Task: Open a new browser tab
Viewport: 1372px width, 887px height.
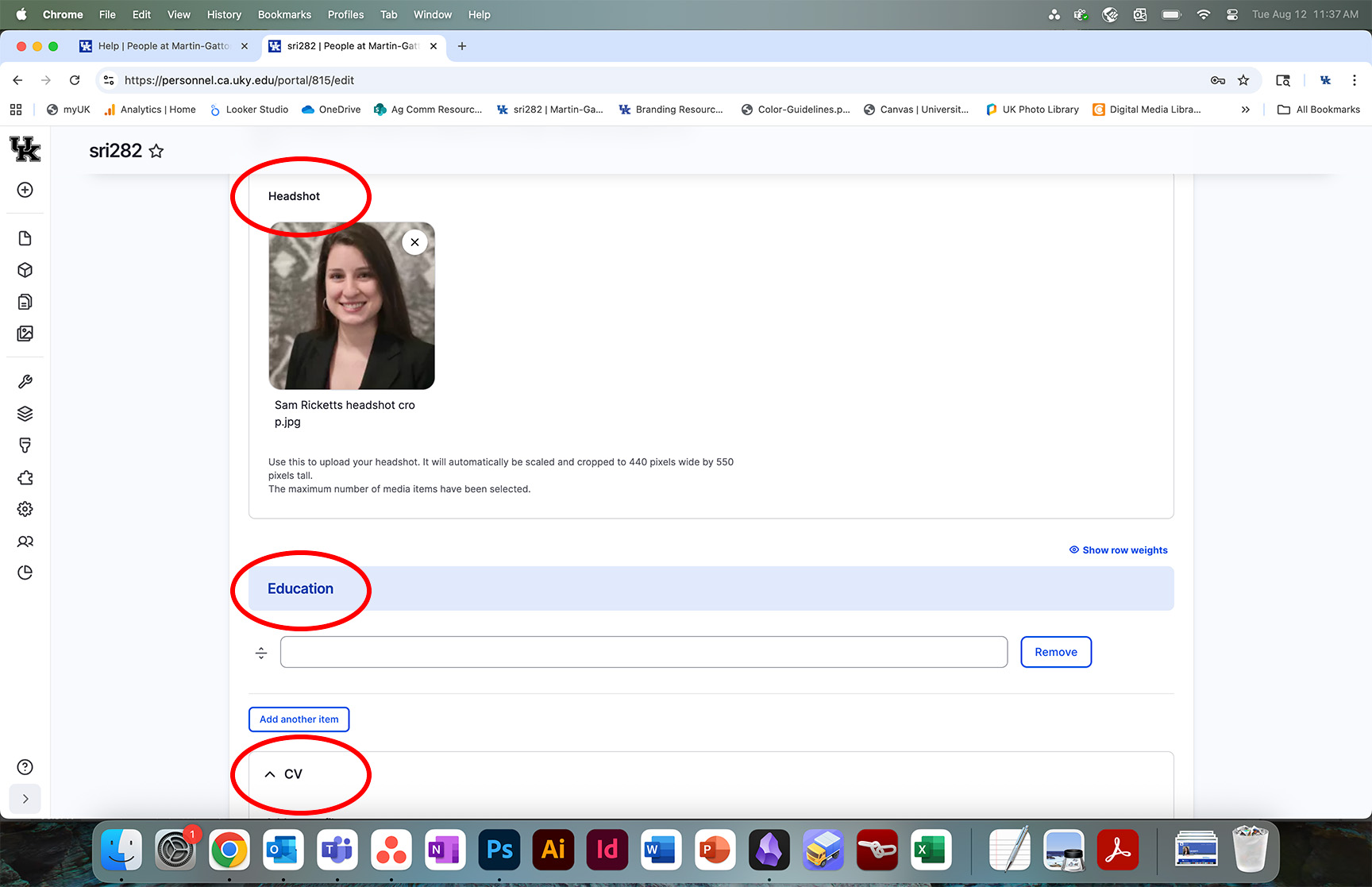Action: [x=462, y=46]
